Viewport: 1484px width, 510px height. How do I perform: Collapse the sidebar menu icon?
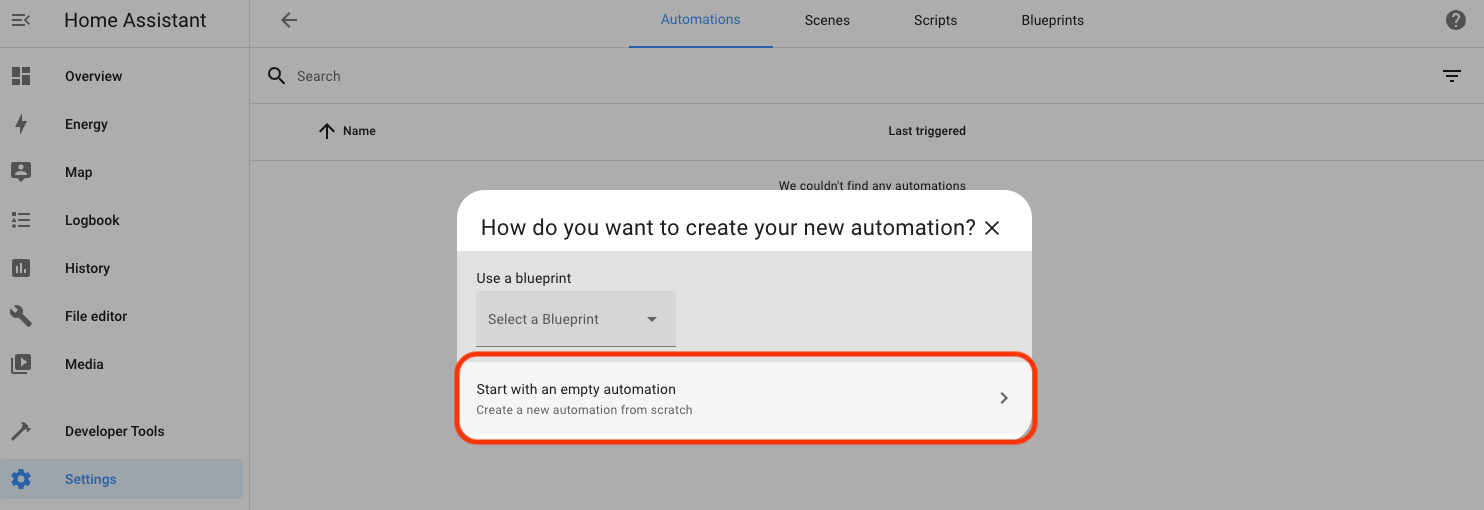21,20
